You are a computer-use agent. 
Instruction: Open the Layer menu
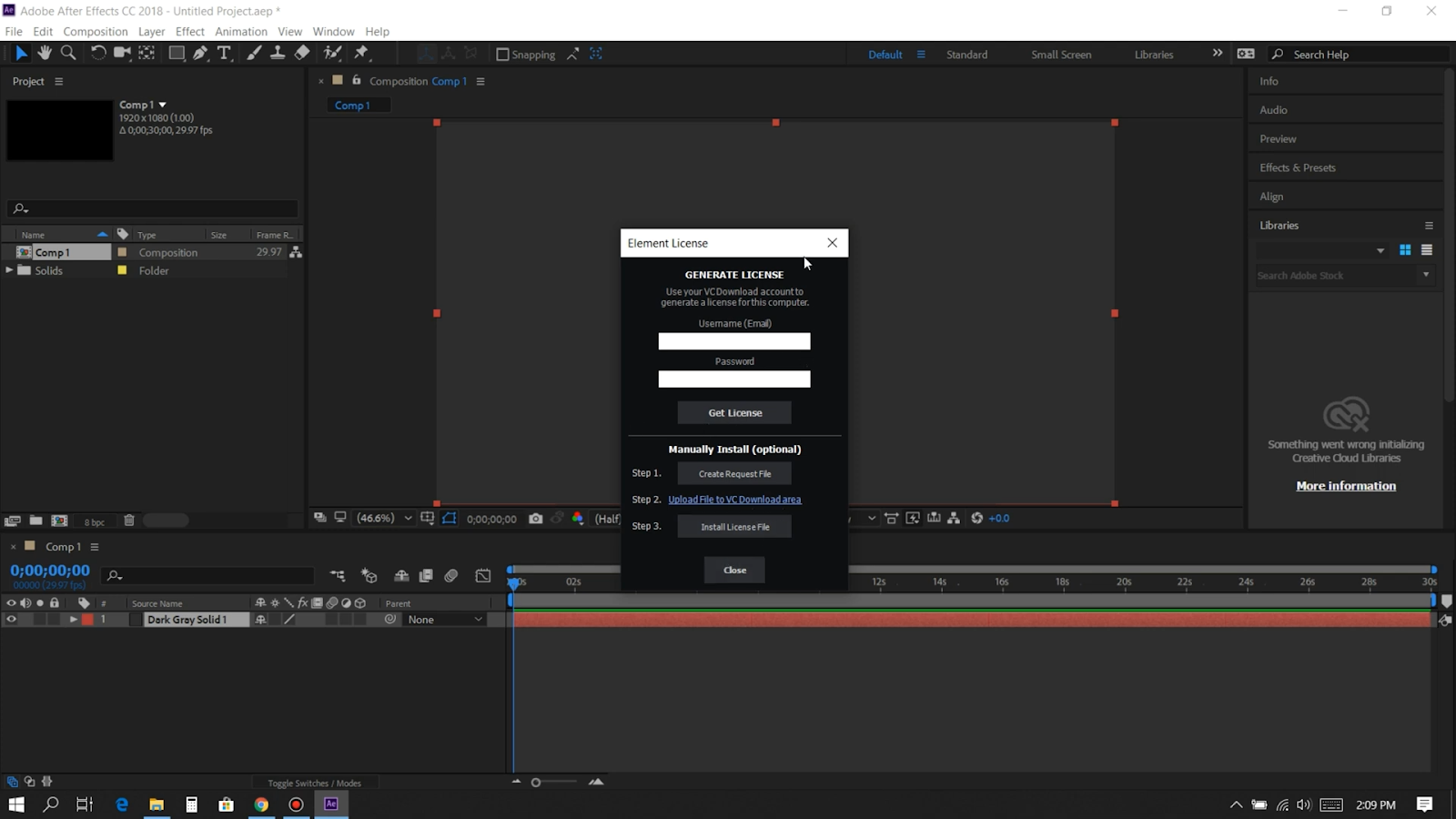[x=151, y=31]
